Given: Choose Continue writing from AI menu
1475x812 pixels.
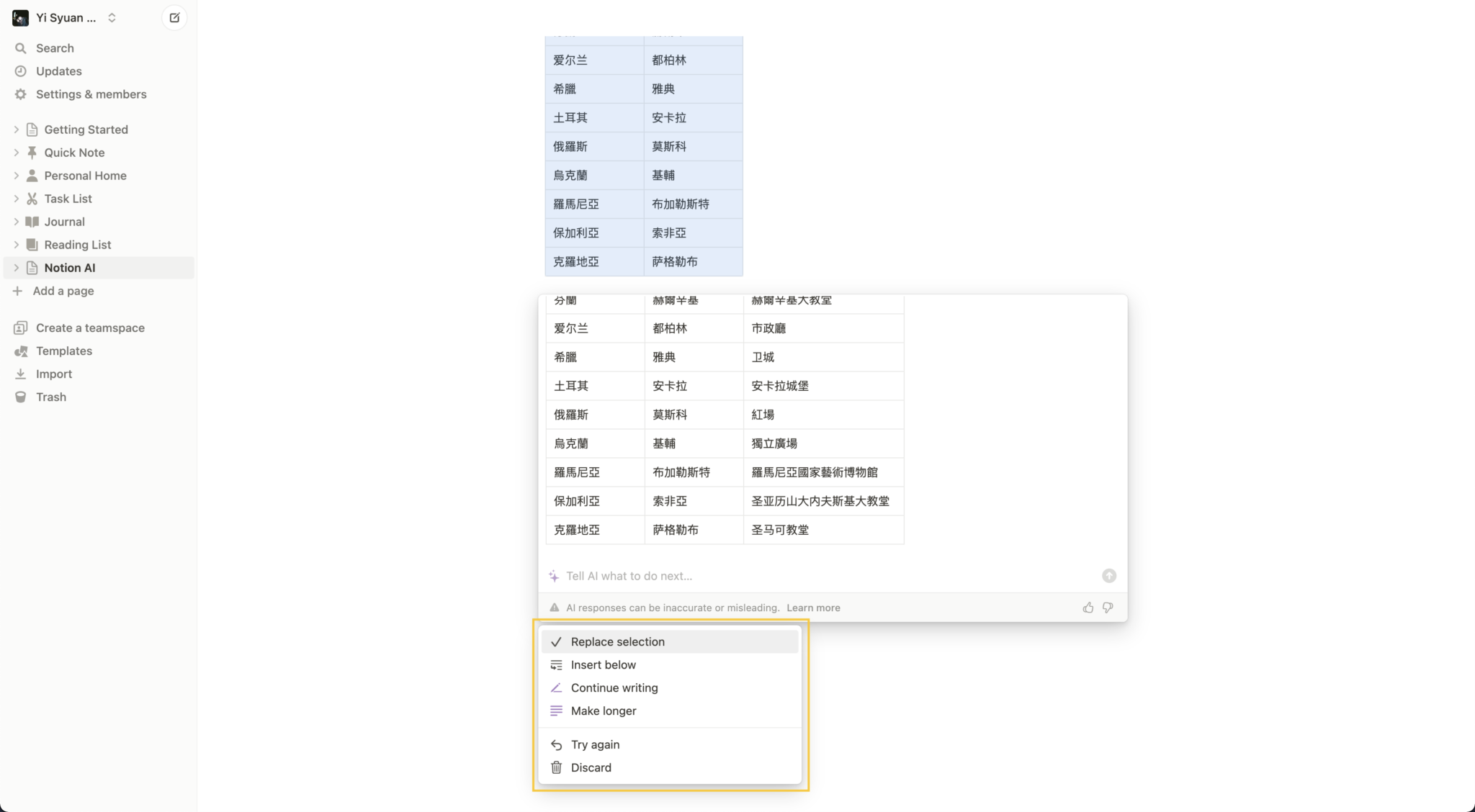Looking at the screenshot, I should point(614,687).
